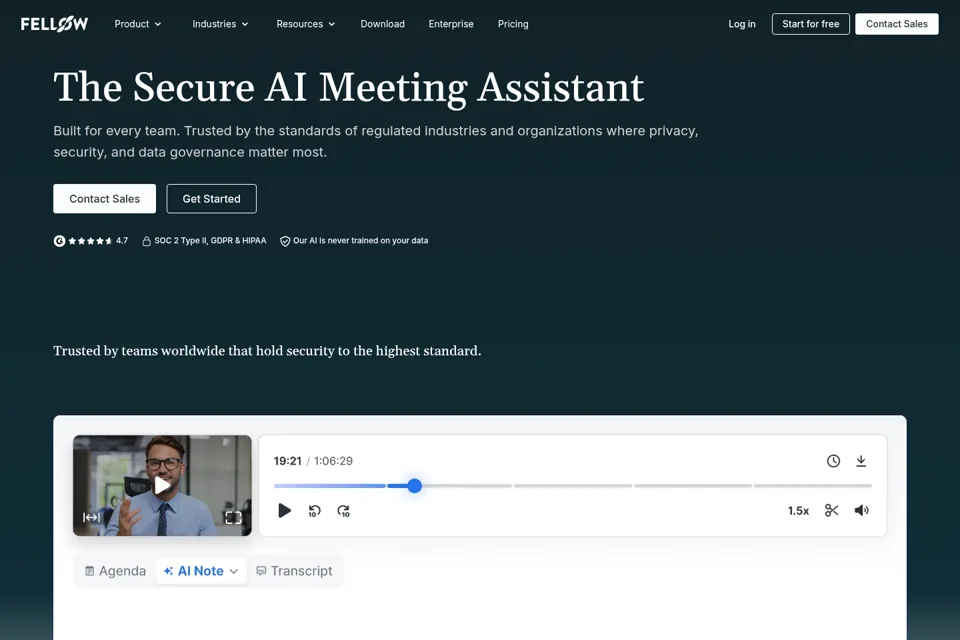This screenshot has height=640, width=960.
Task: Click the Get Started button
Action: (x=211, y=198)
